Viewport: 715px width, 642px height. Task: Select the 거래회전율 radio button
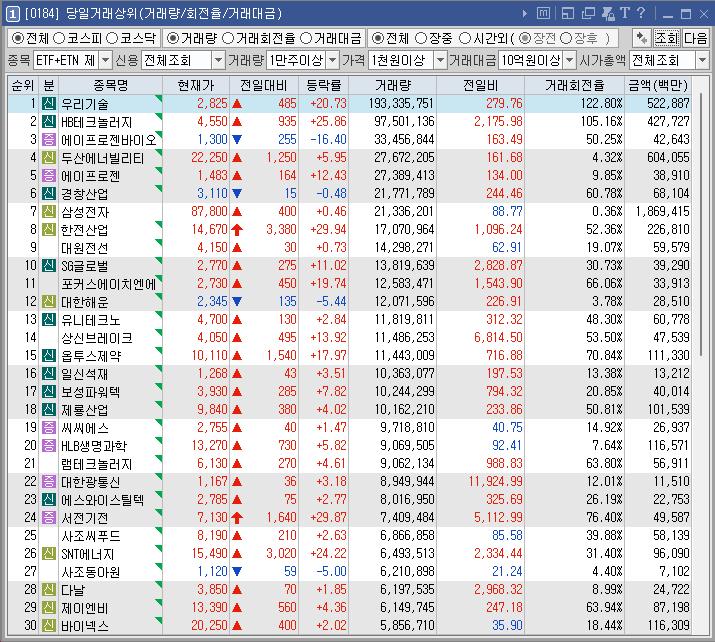coord(228,38)
